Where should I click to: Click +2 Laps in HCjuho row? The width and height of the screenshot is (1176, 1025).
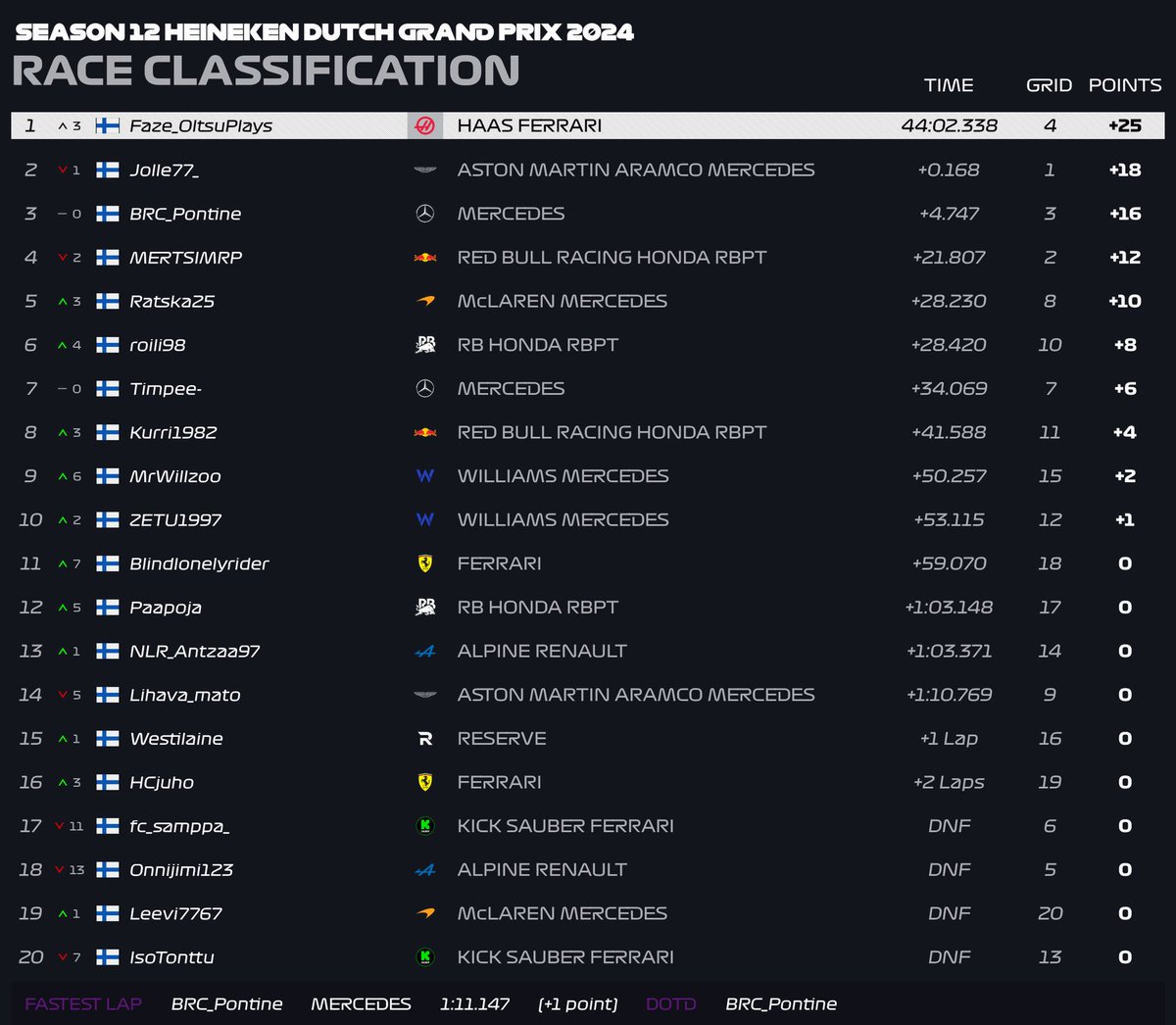tap(949, 782)
